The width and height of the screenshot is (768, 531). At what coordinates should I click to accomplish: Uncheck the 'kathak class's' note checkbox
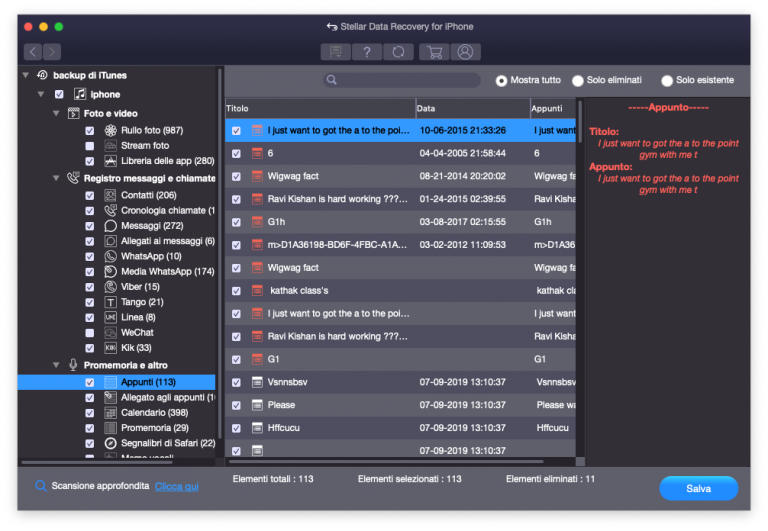[236, 291]
